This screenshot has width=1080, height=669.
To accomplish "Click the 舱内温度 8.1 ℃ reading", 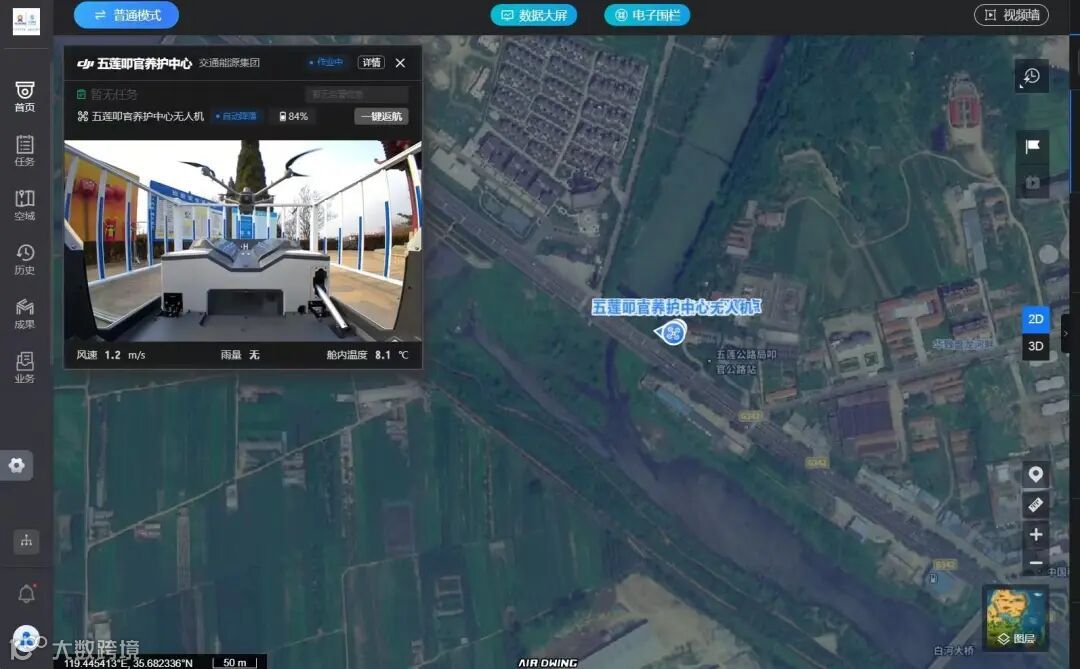I will (x=368, y=355).
